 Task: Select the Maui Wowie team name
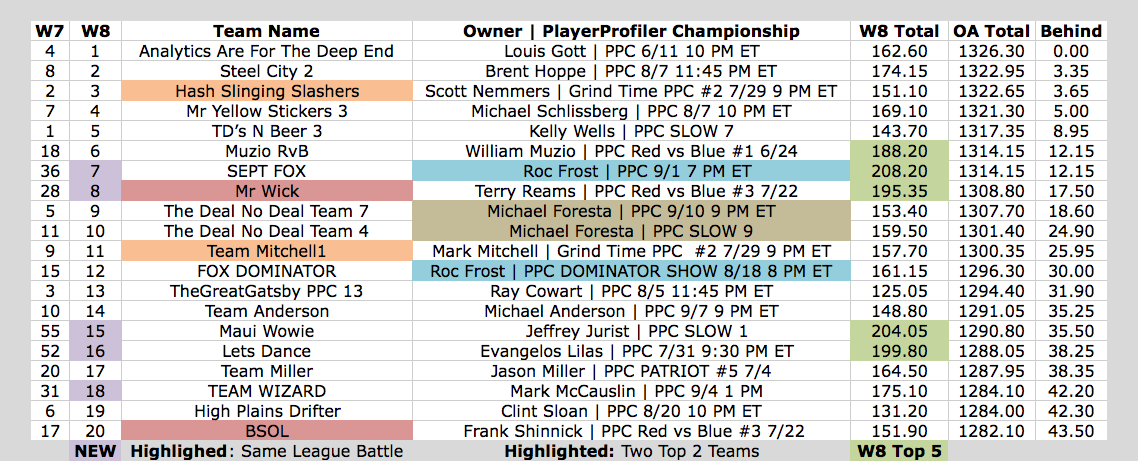(x=266, y=331)
